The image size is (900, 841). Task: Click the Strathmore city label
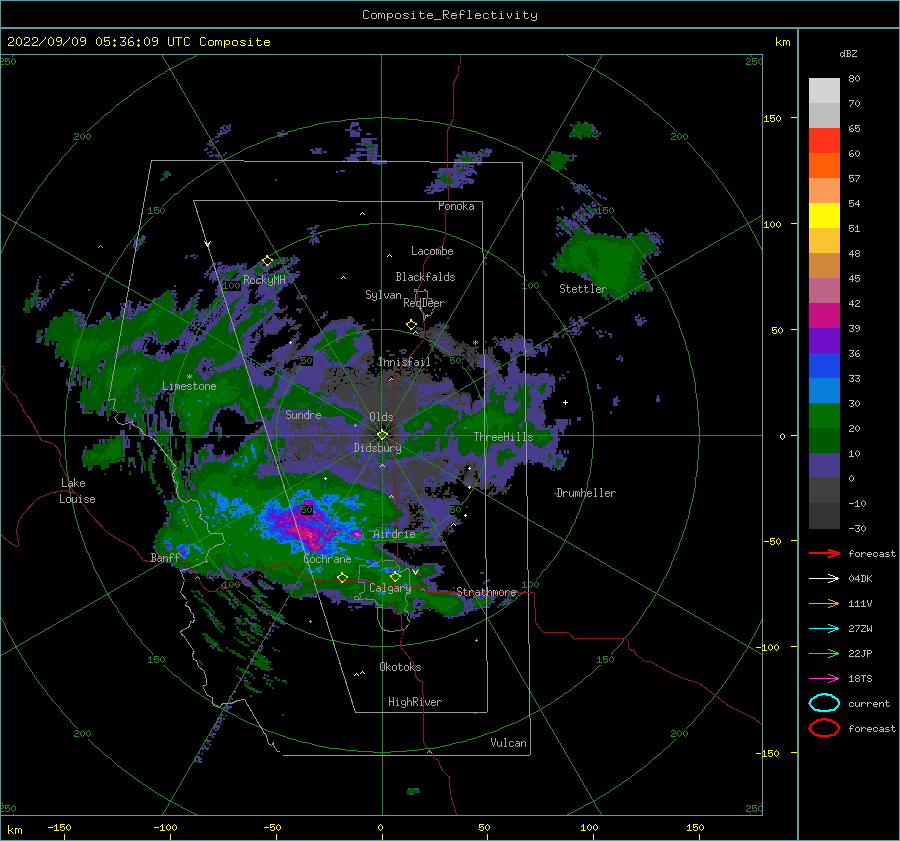(487, 592)
